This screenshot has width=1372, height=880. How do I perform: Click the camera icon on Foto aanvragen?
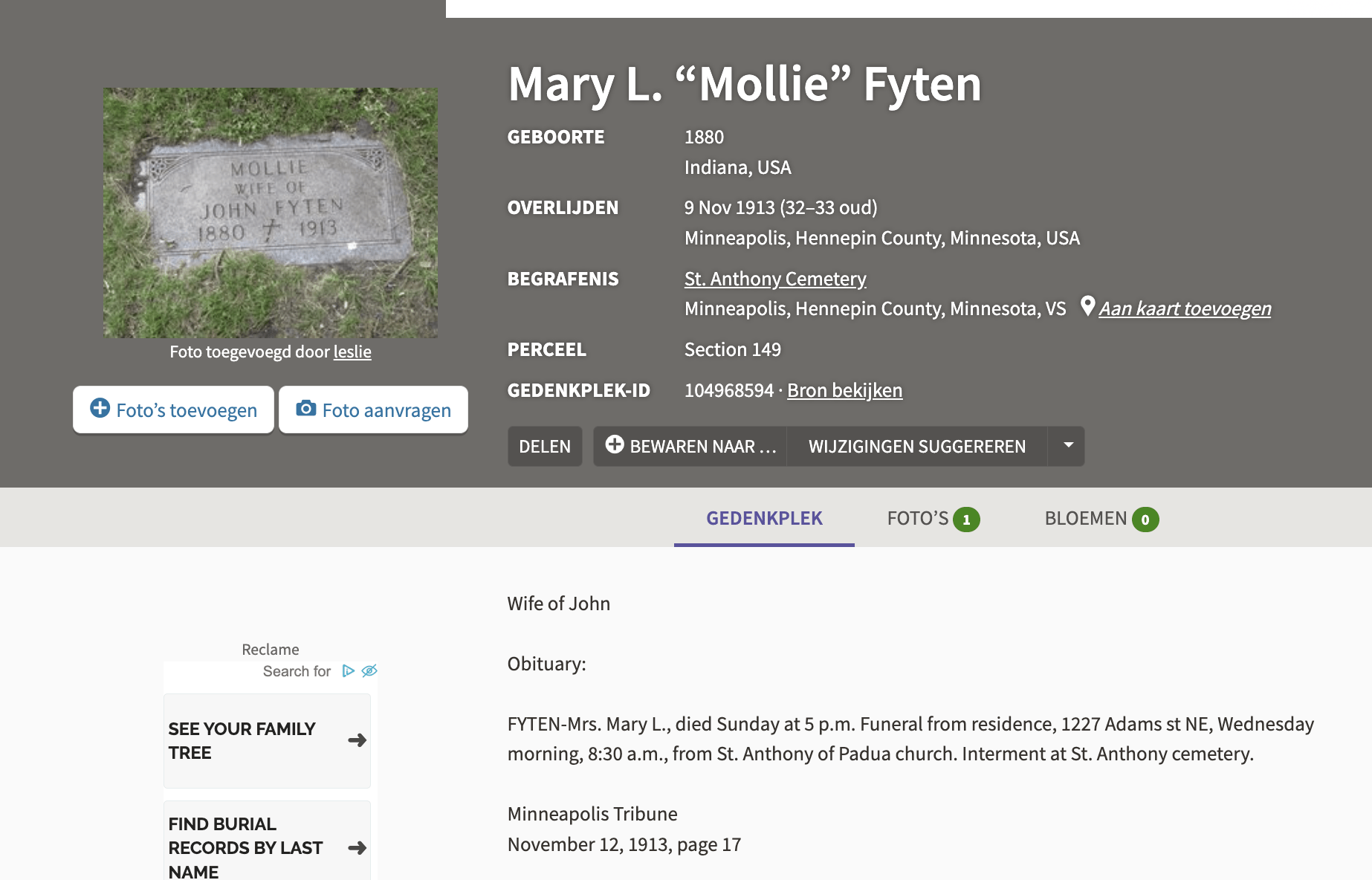tap(305, 408)
